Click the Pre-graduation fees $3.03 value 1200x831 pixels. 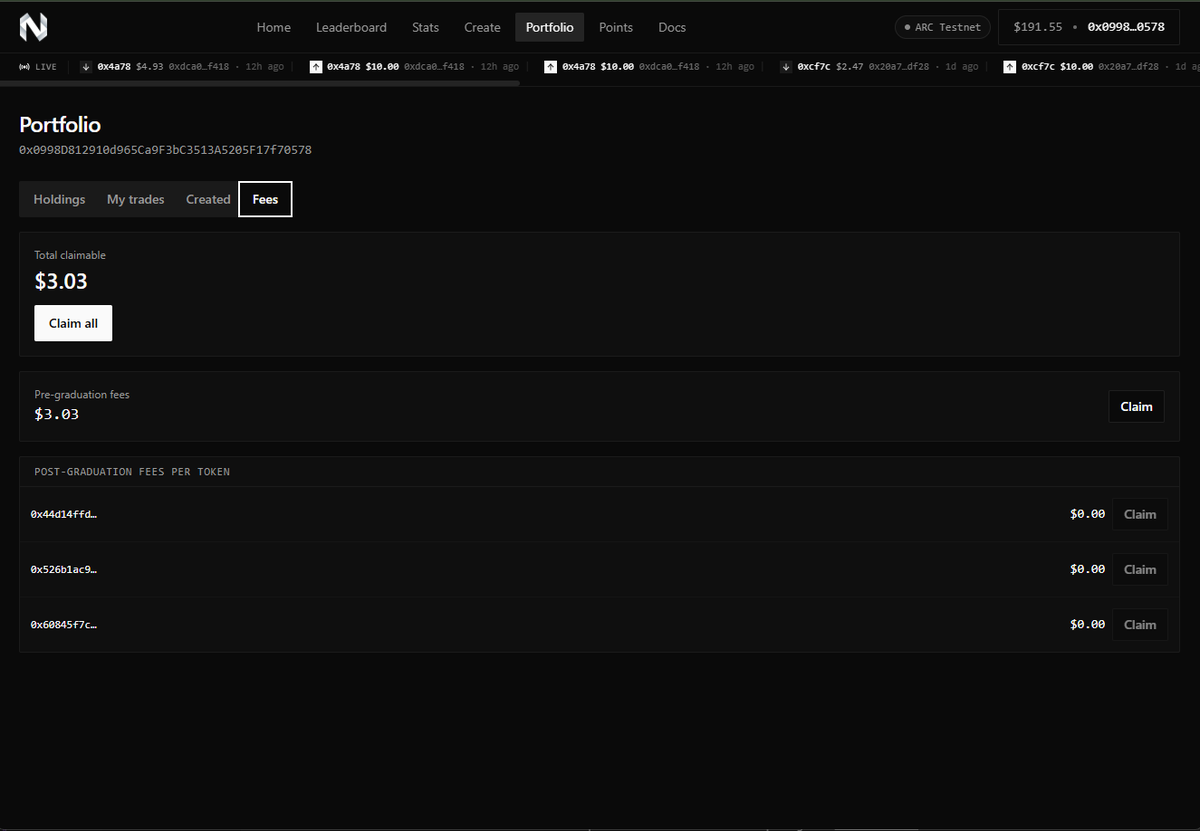tap(57, 414)
